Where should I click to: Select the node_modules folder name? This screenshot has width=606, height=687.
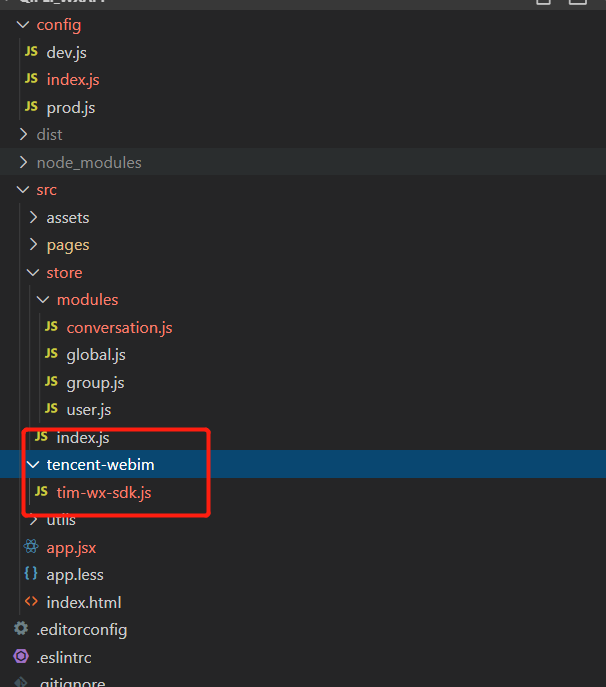coord(89,163)
